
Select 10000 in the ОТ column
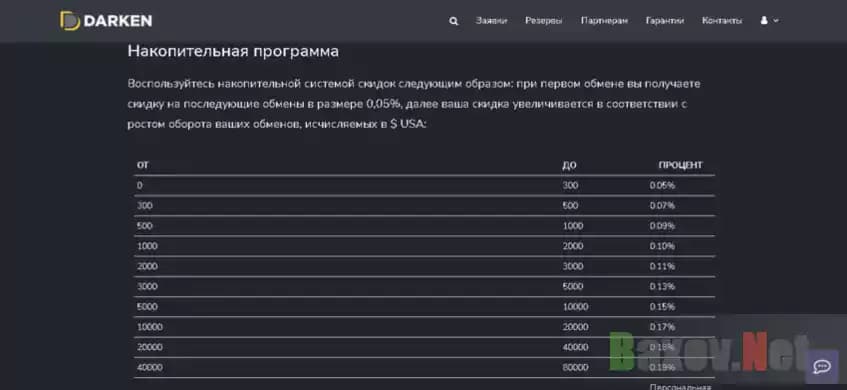tap(150, 327)
